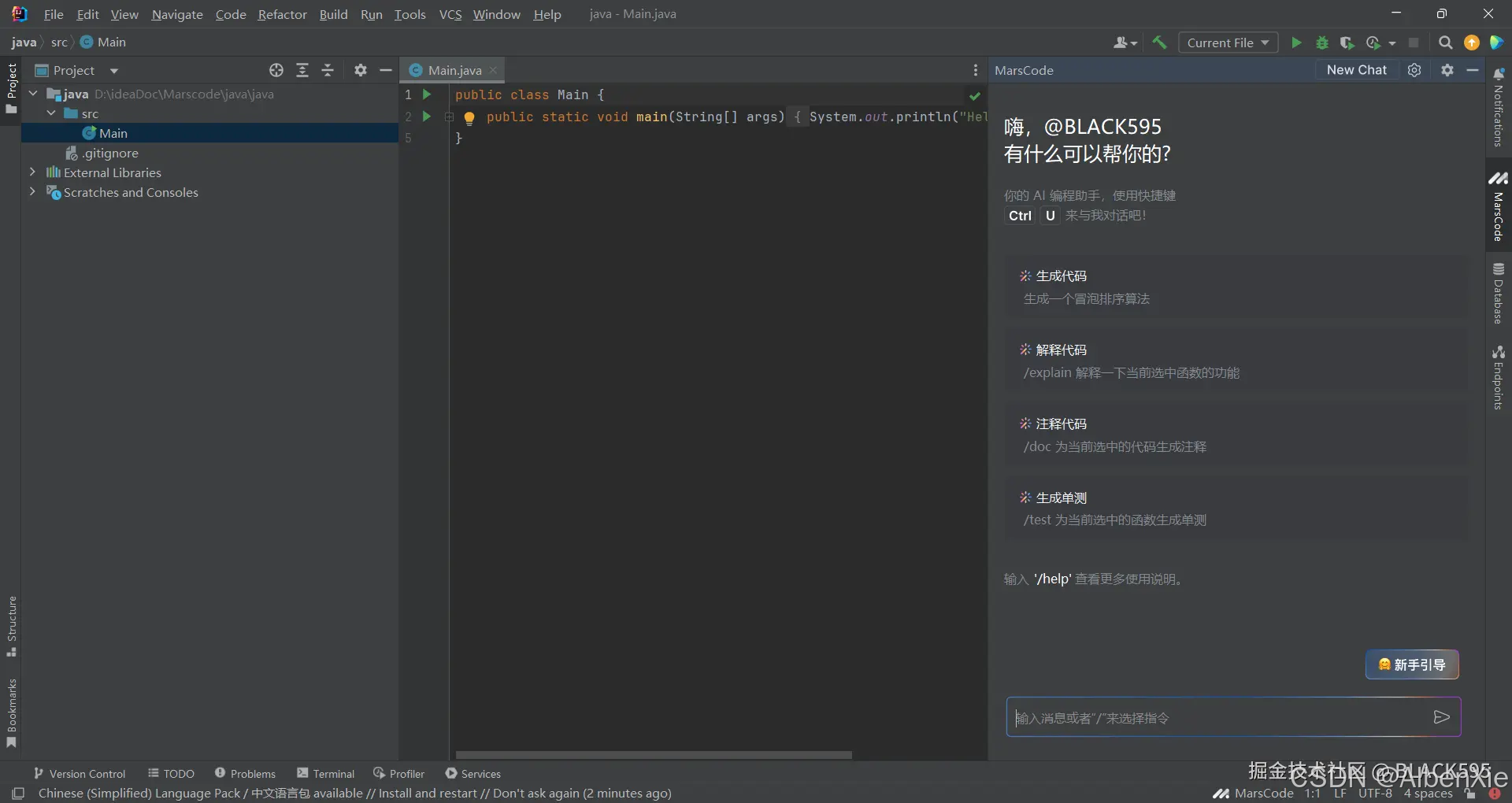
Task: Click the yellow intention lightbulb on line 2
Action: click(x=469, y=118)
